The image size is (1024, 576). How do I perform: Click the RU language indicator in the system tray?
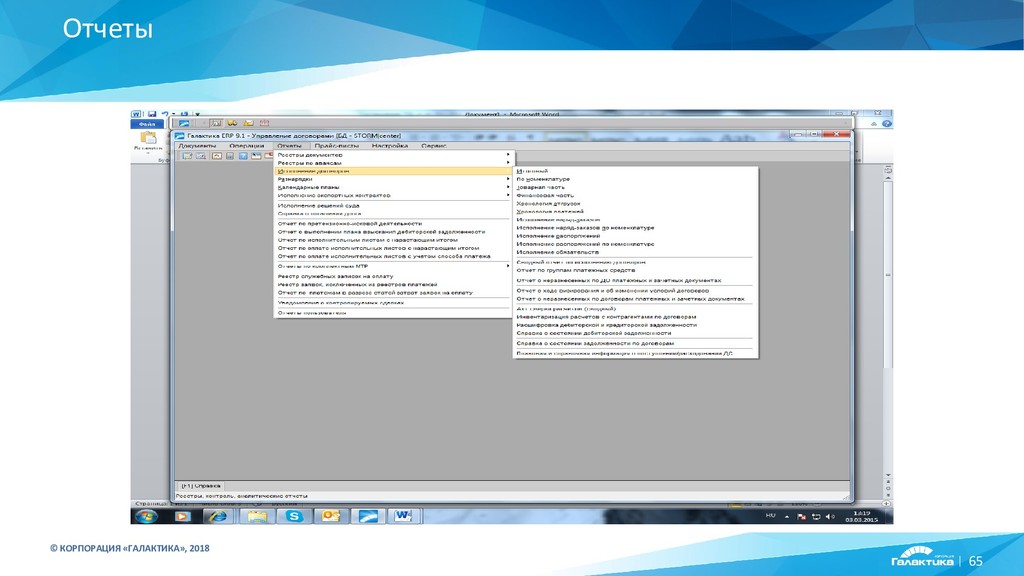point(771,516)
